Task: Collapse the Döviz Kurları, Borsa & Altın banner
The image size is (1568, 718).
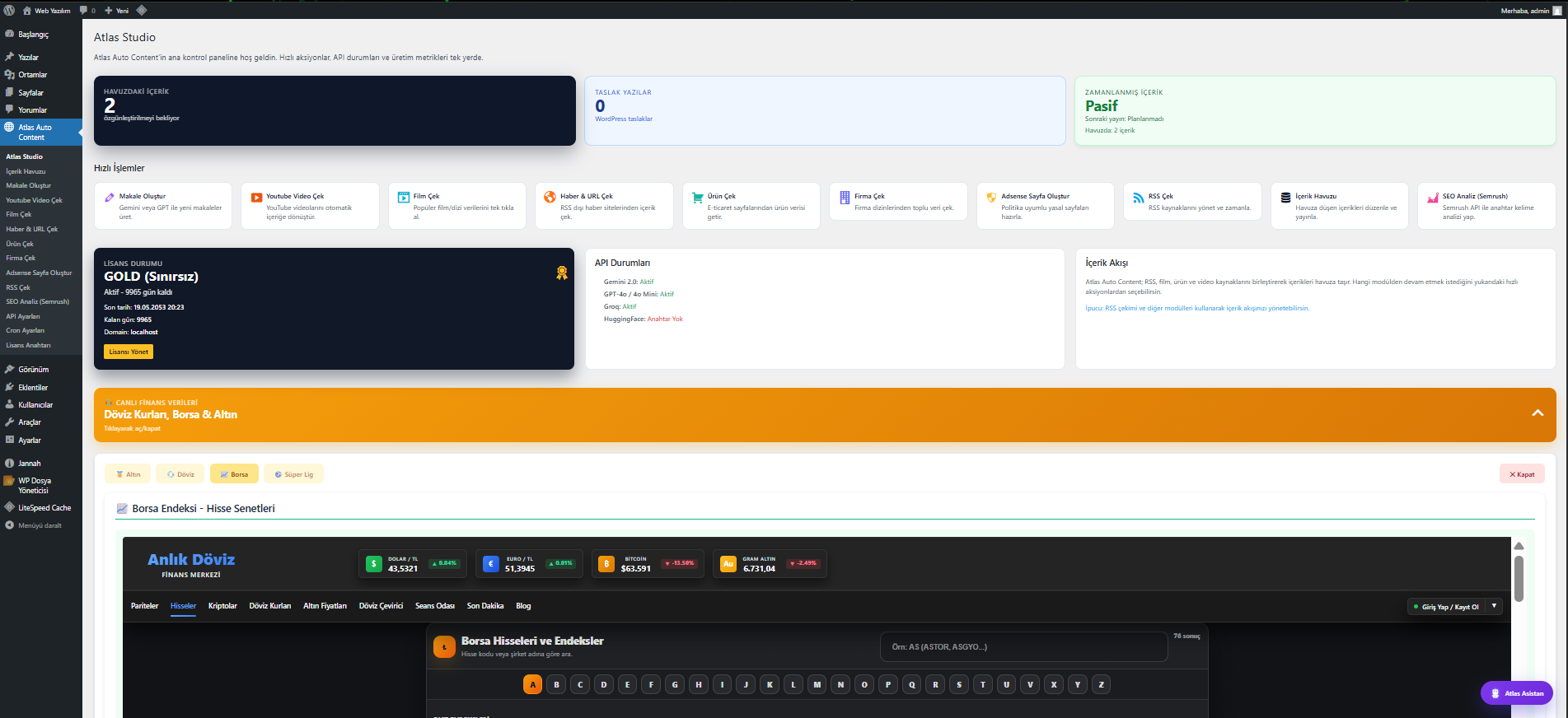Action: (1538, 413)
